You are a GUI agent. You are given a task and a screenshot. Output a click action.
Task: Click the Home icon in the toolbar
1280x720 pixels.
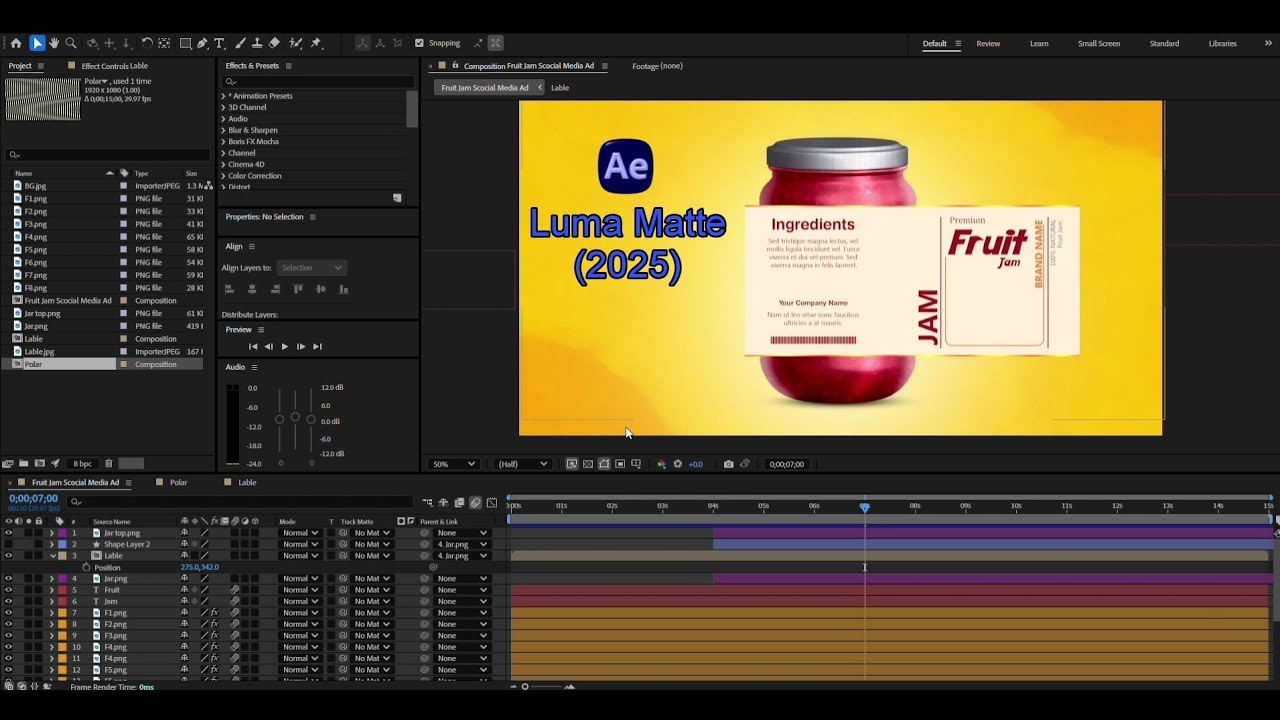tap(16, 43)
